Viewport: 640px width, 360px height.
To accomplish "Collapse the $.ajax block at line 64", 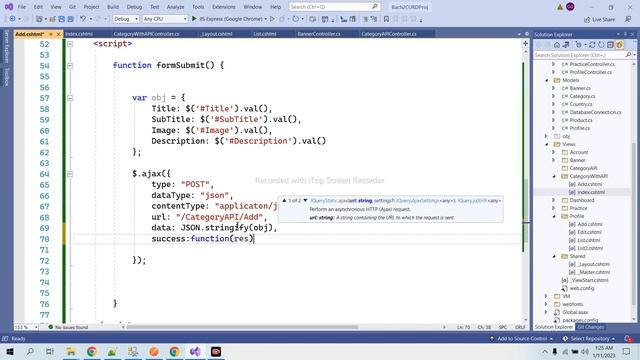I will click(70, 174).
